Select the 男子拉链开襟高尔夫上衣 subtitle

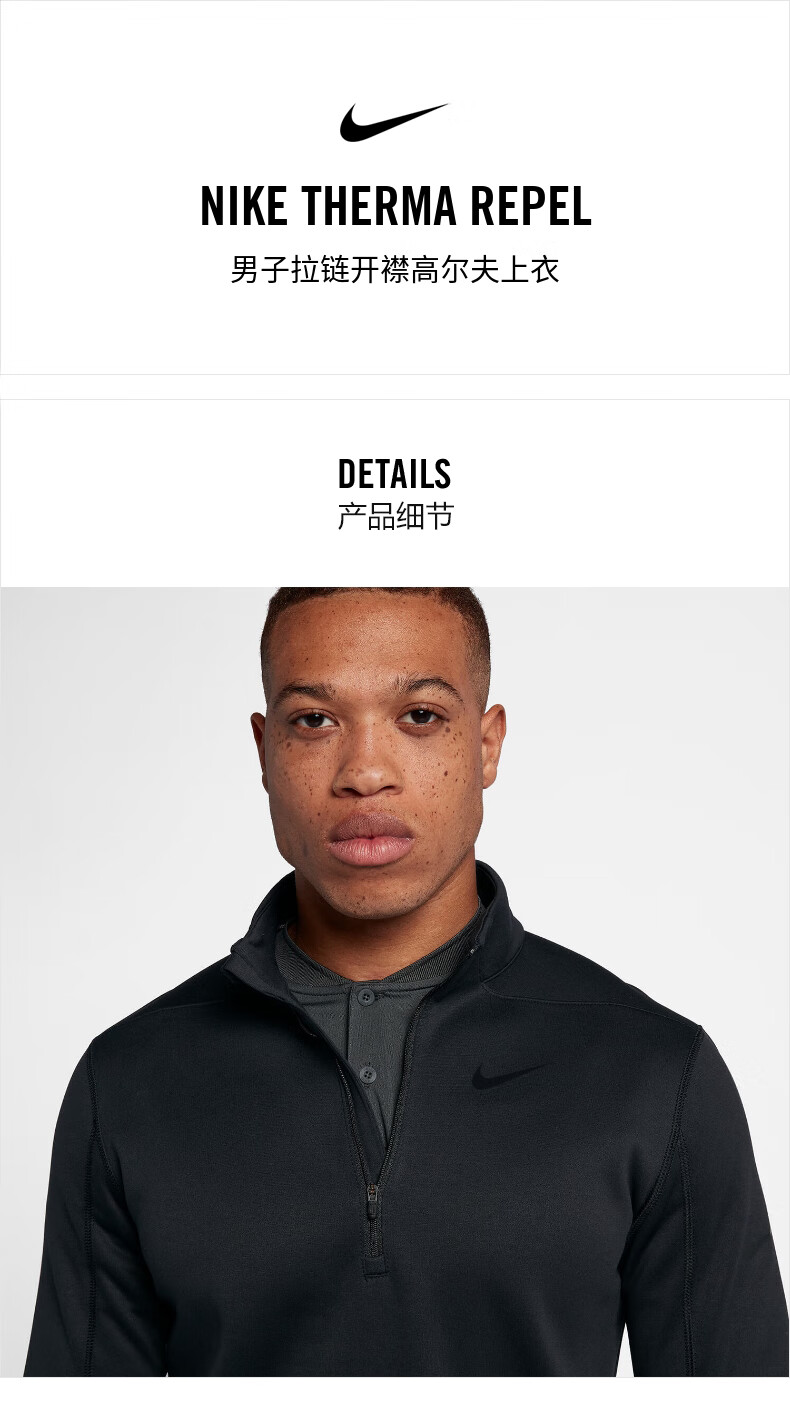point(395,270)
